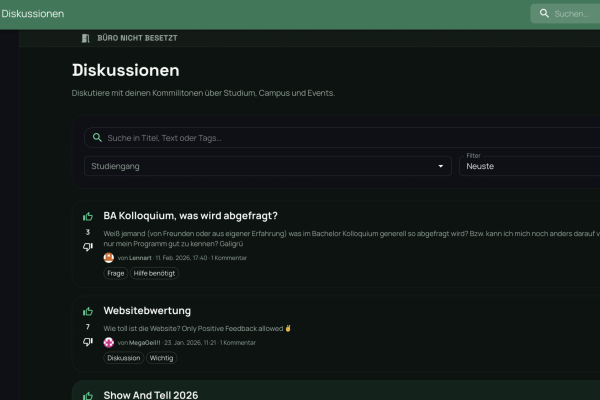The height and width of the screenshot is (400, 600).
Task: Downvote the BA Kolloquium post
Action: [88, 246]
